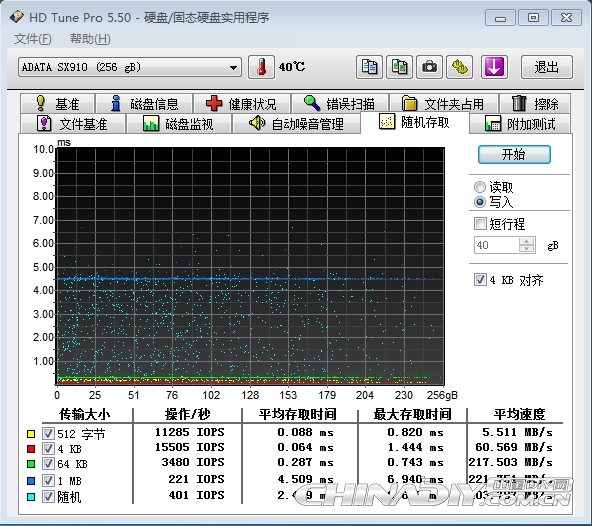This screenshot has height=526, width=592.
Task: Click the 217.503 MB/s average speed
Action: point(510,462)
